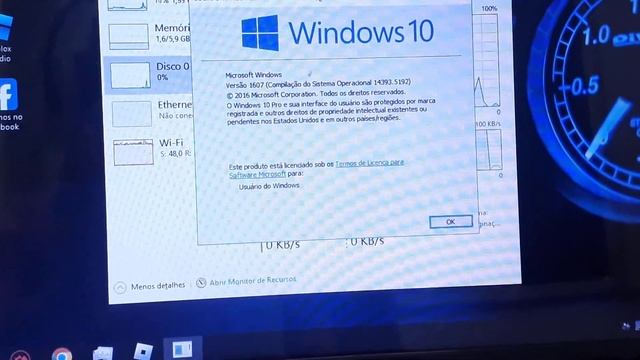Viewport: 640px width, 360px height.
Task: Click the Windows logo in the dialog
Action: point(260,33)
